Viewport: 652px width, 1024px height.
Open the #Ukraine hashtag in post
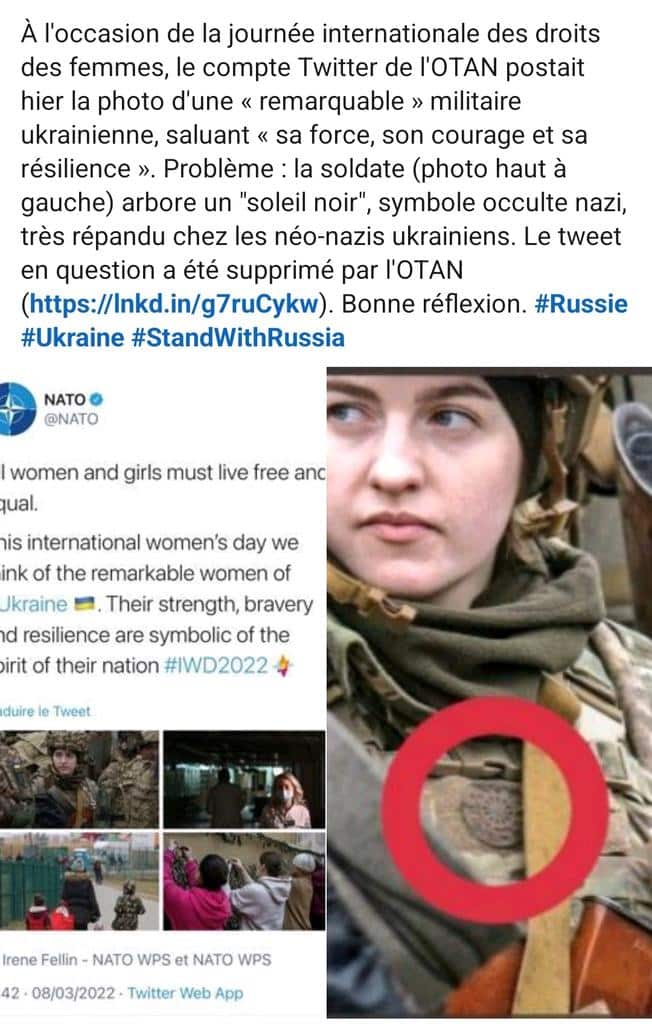pyautogui.click(x=73, y=338)
